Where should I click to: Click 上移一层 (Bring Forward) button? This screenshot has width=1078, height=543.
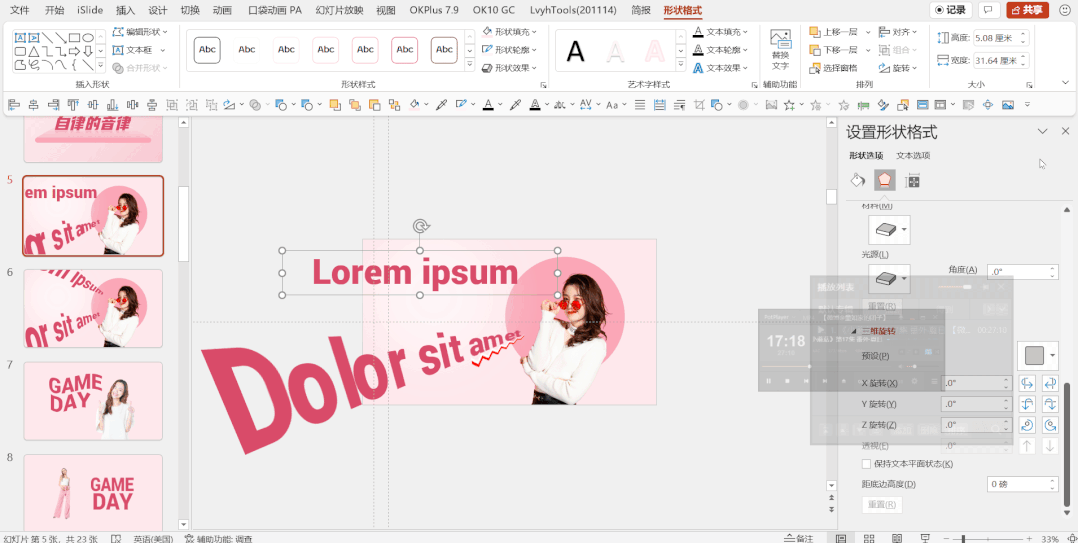click(x=833, y=32)
